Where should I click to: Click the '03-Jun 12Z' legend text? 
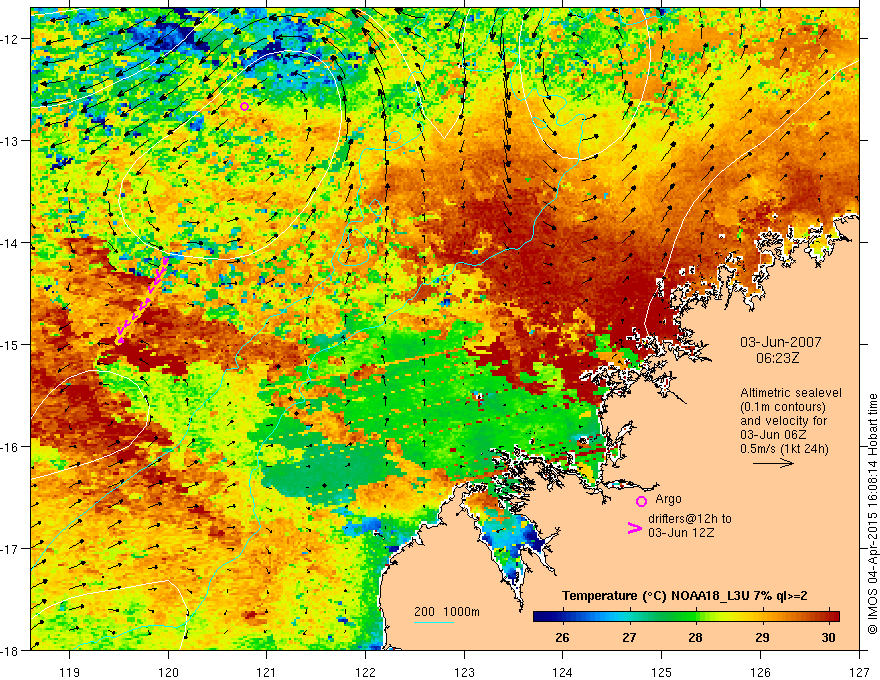click(x=681, y=533)
